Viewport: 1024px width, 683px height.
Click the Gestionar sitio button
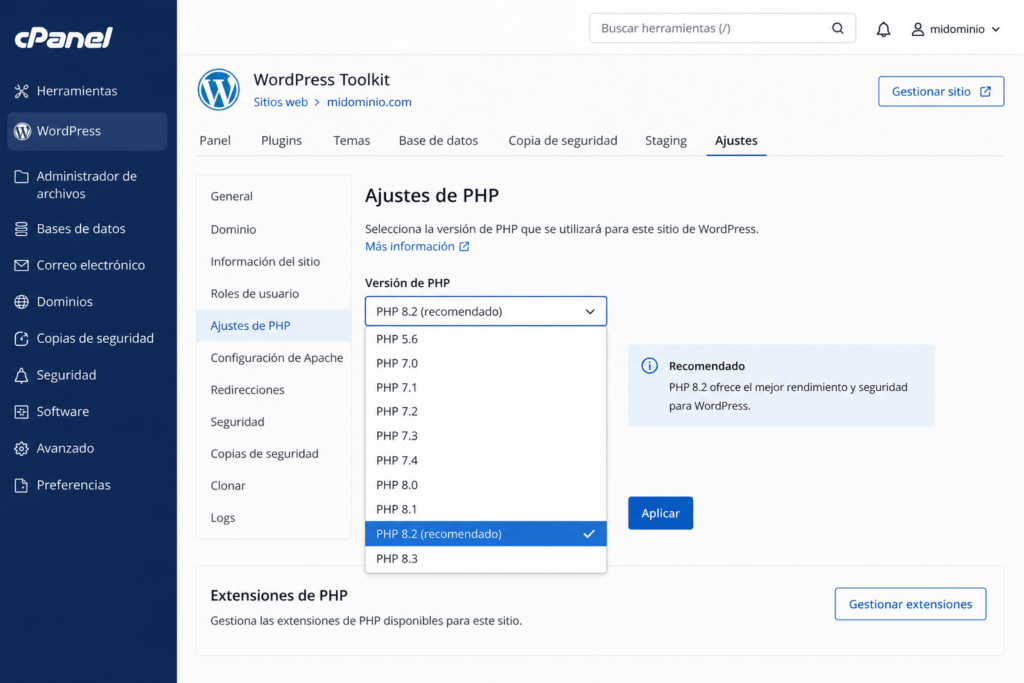[x=941, y=91]
